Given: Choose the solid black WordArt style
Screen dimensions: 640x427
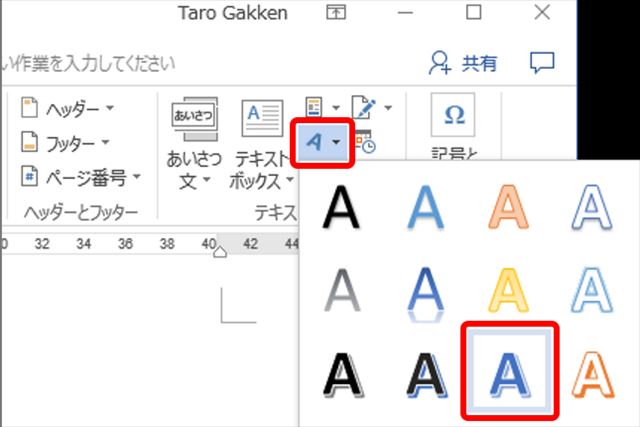Looking at the screenshot, I should pos(341,207).
